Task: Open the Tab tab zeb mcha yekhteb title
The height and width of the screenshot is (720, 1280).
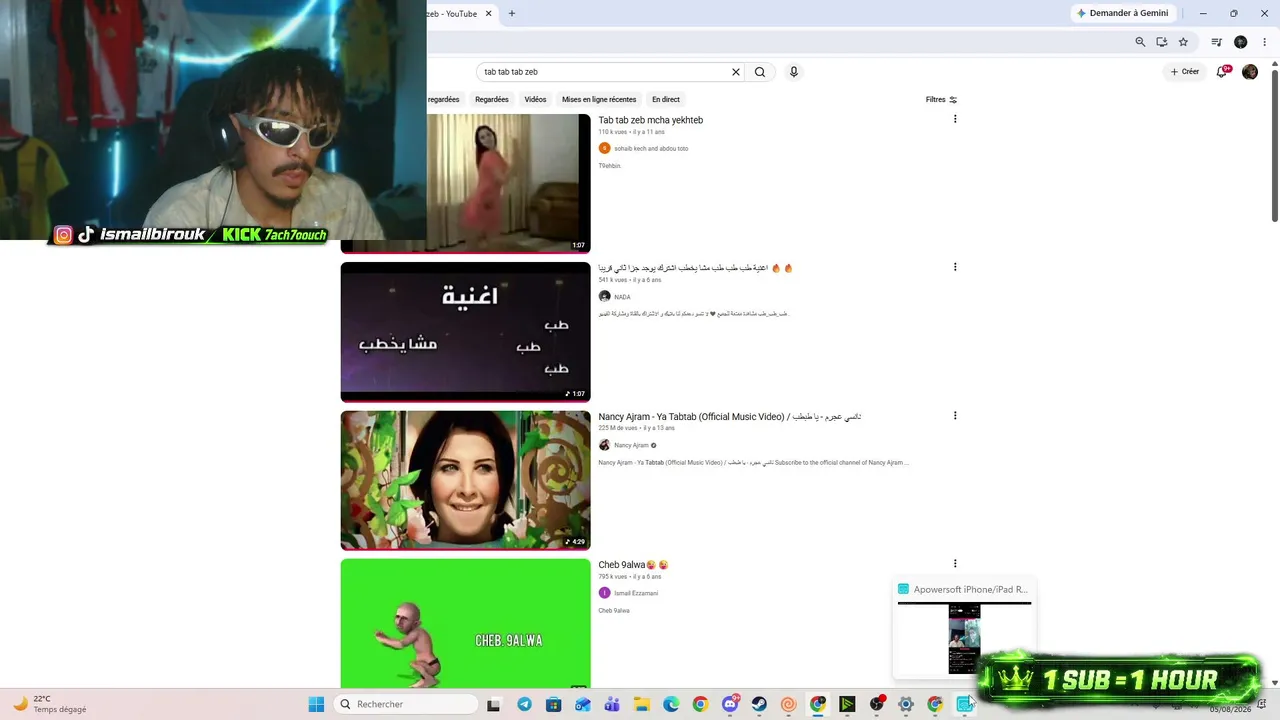Action: [x=651, y=120]
